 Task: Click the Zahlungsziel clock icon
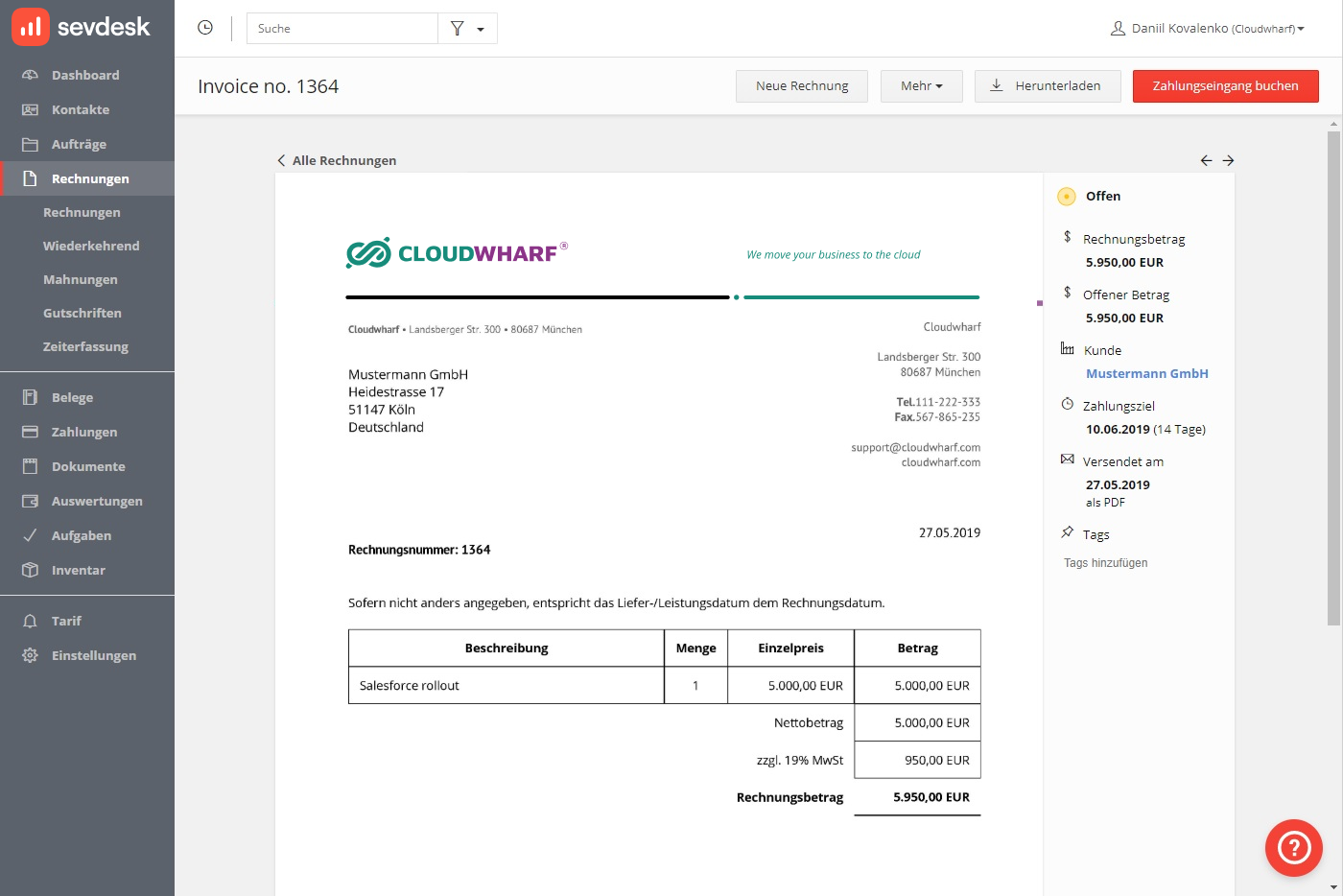pos(1067,404)
